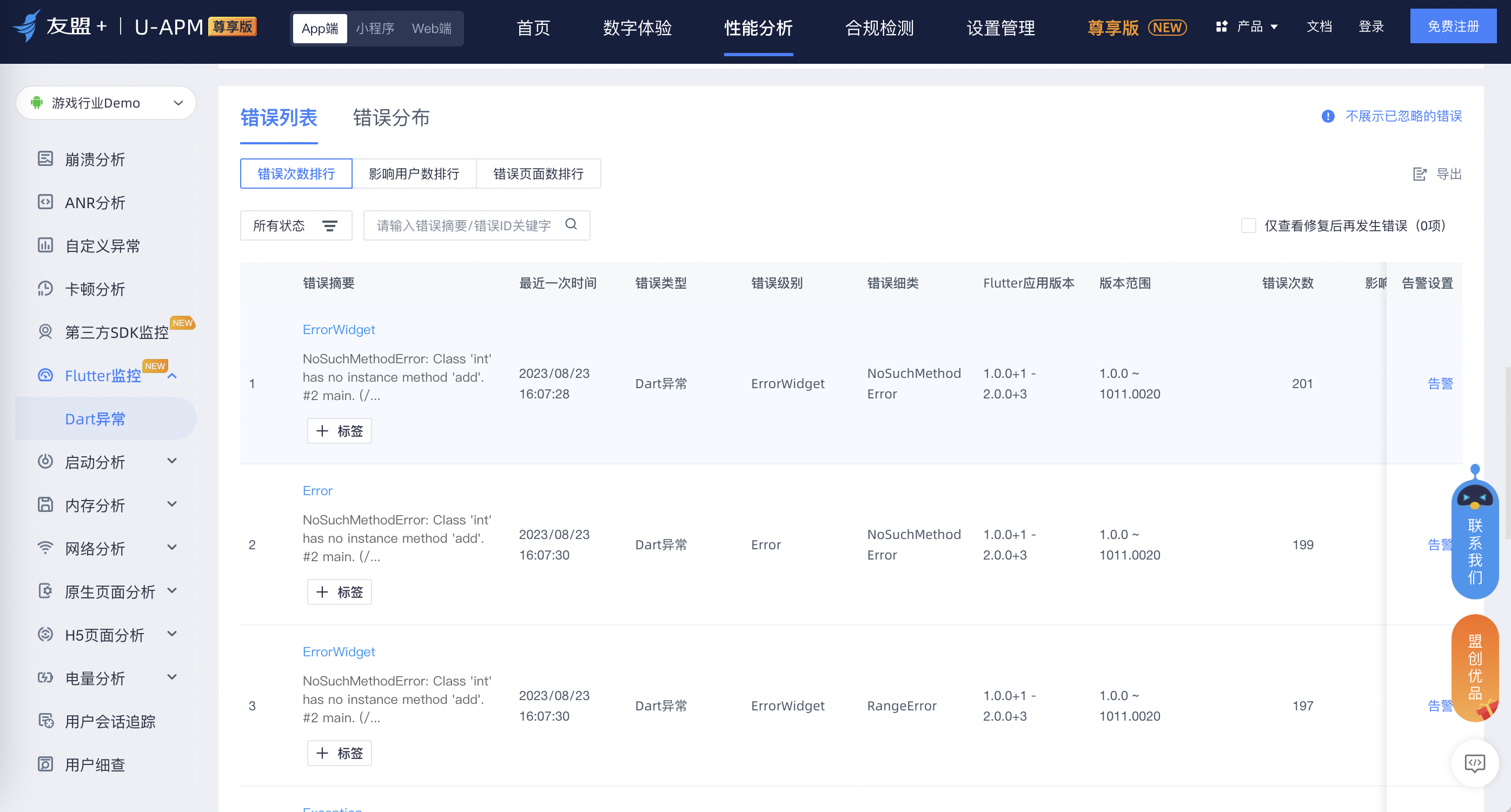Screen dimensions: 1511x812
Task: Collapse the Flutter监控 menu chevron
Action: tap(173, 376)
